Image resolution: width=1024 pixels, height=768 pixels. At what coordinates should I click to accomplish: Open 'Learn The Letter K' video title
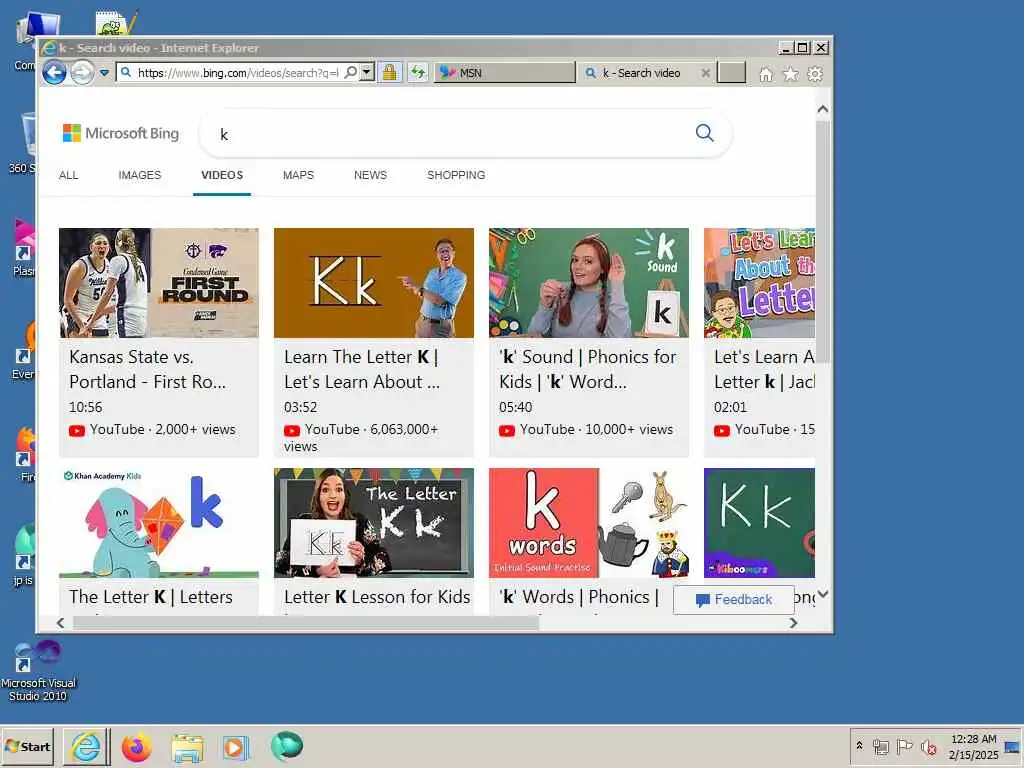[x=362, y=370]
